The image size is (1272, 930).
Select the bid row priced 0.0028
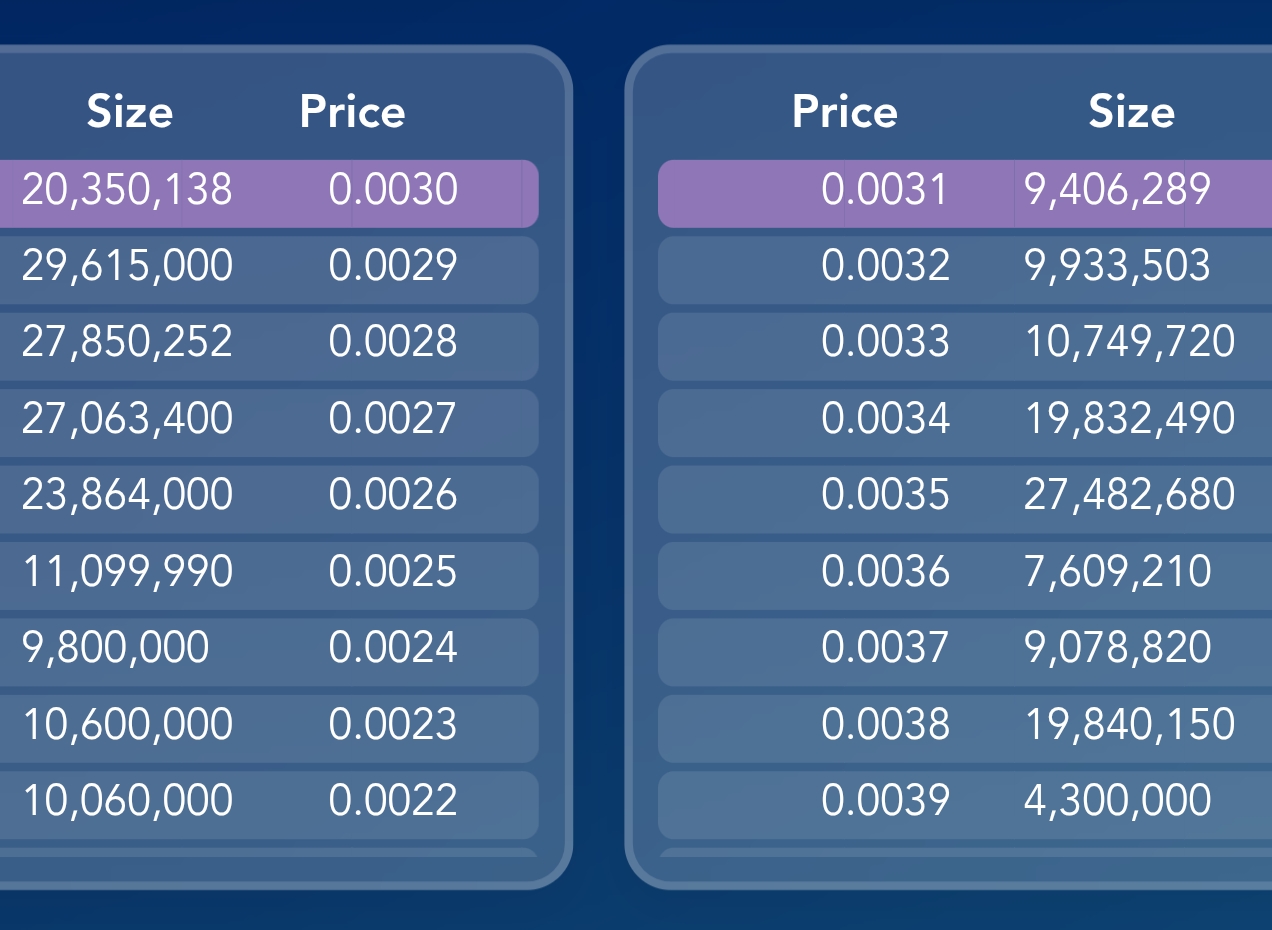(269, 346)
